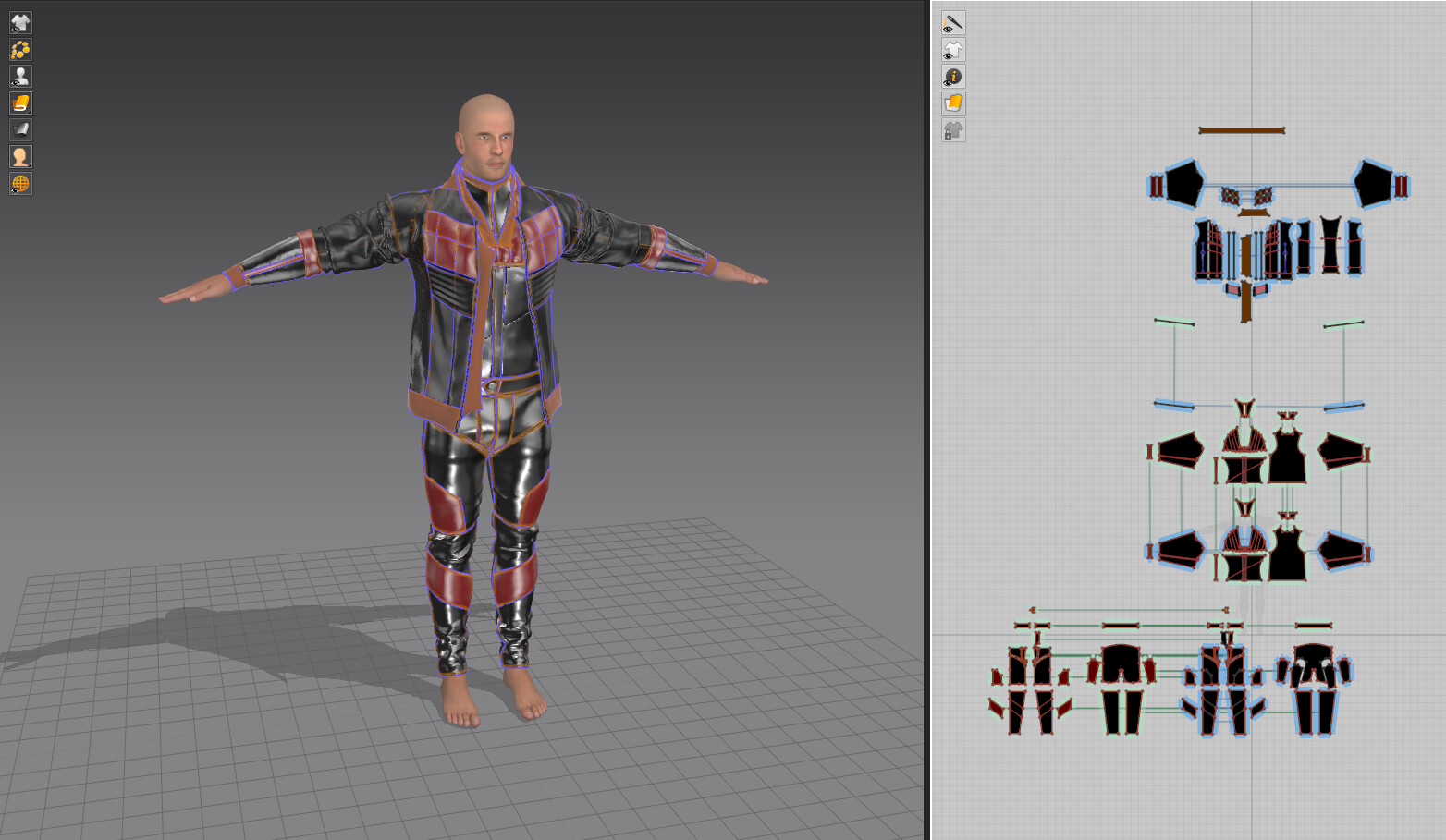Viewport: 1446px width, 840px height.
Task: Select the long brown strip pattern at the top of the 2D window
Action: coord(1242,130)
